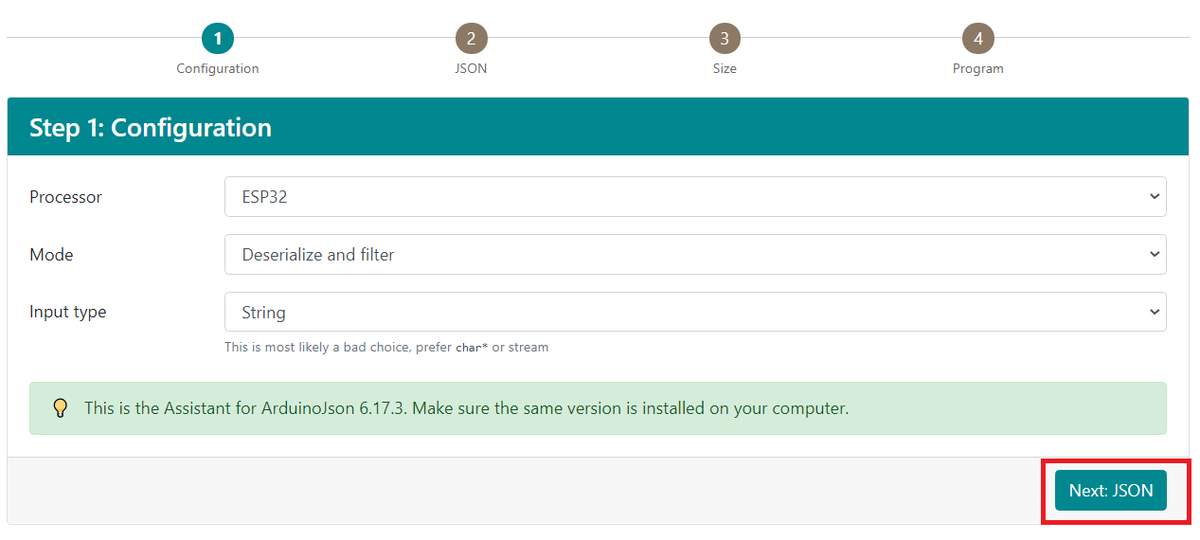
Task: Click the Program step label
Action: [978, 69]
